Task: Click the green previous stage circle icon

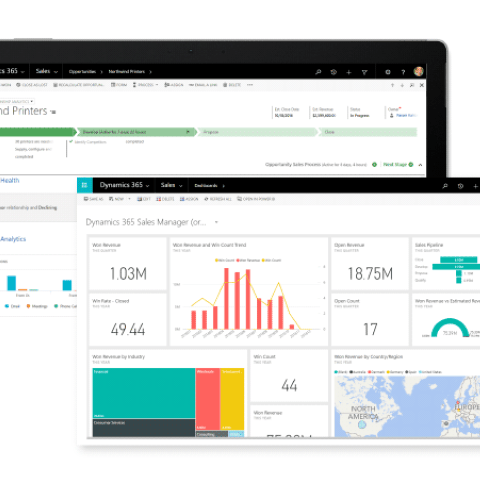Action: coord(374,165)
